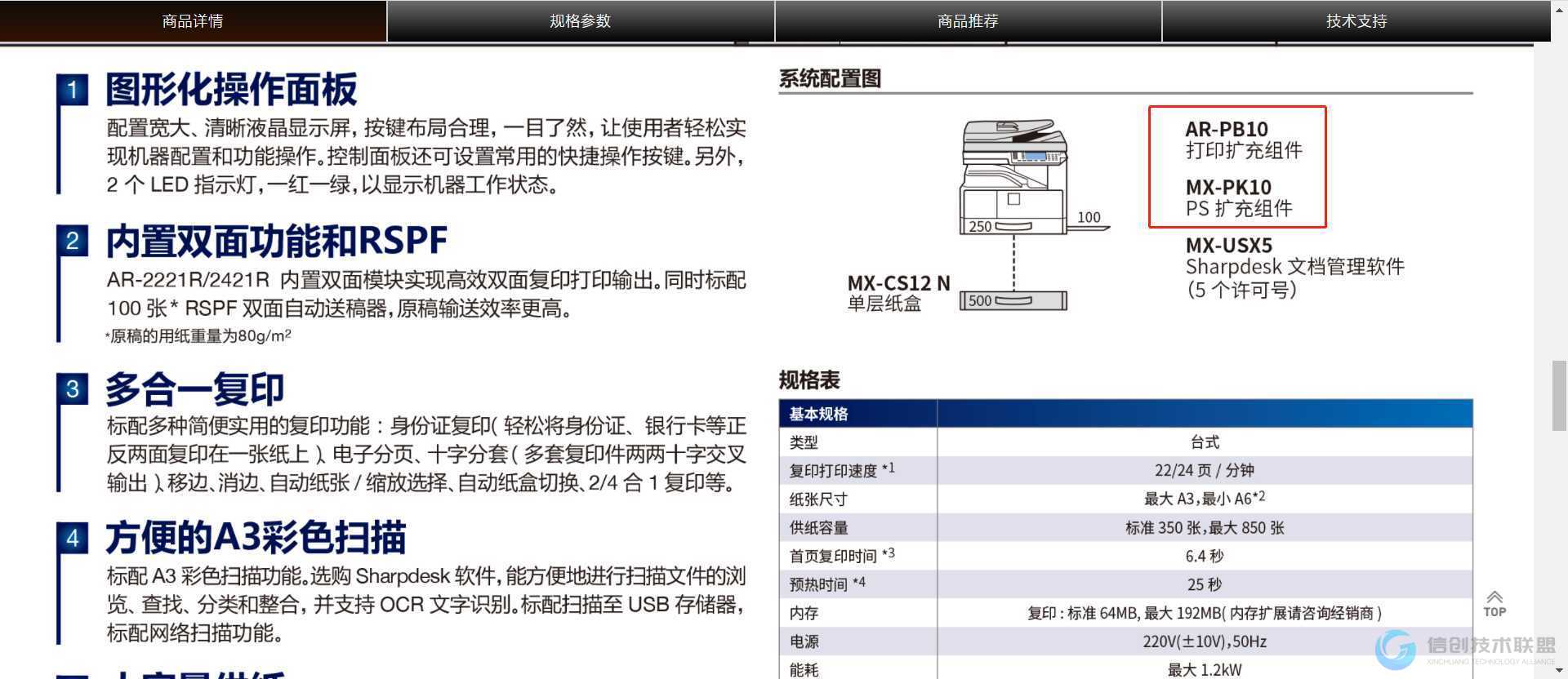Click the MX-PK10 model name

[x=1228, y=187]
